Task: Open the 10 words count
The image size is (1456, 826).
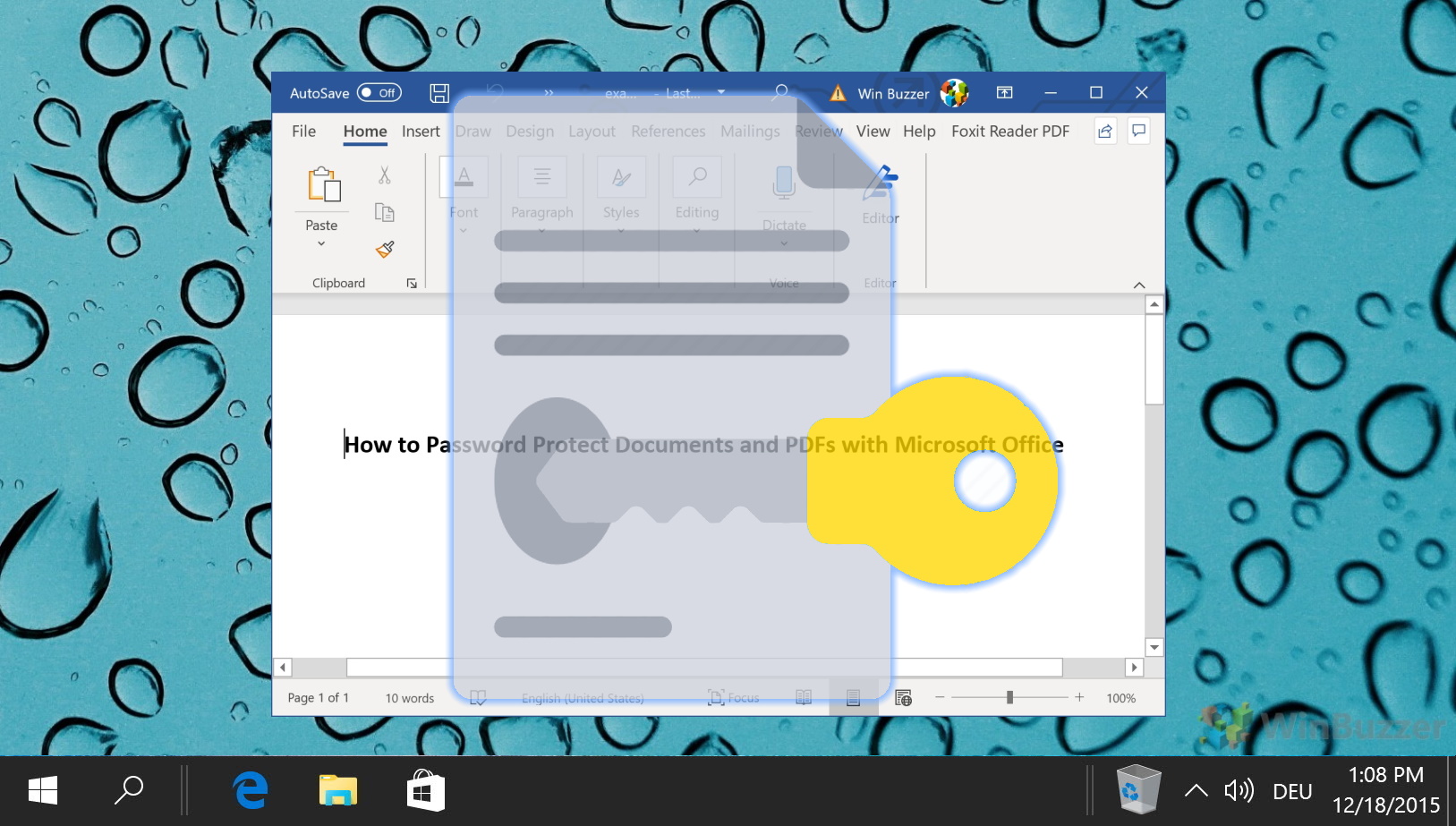Action: 410,698
